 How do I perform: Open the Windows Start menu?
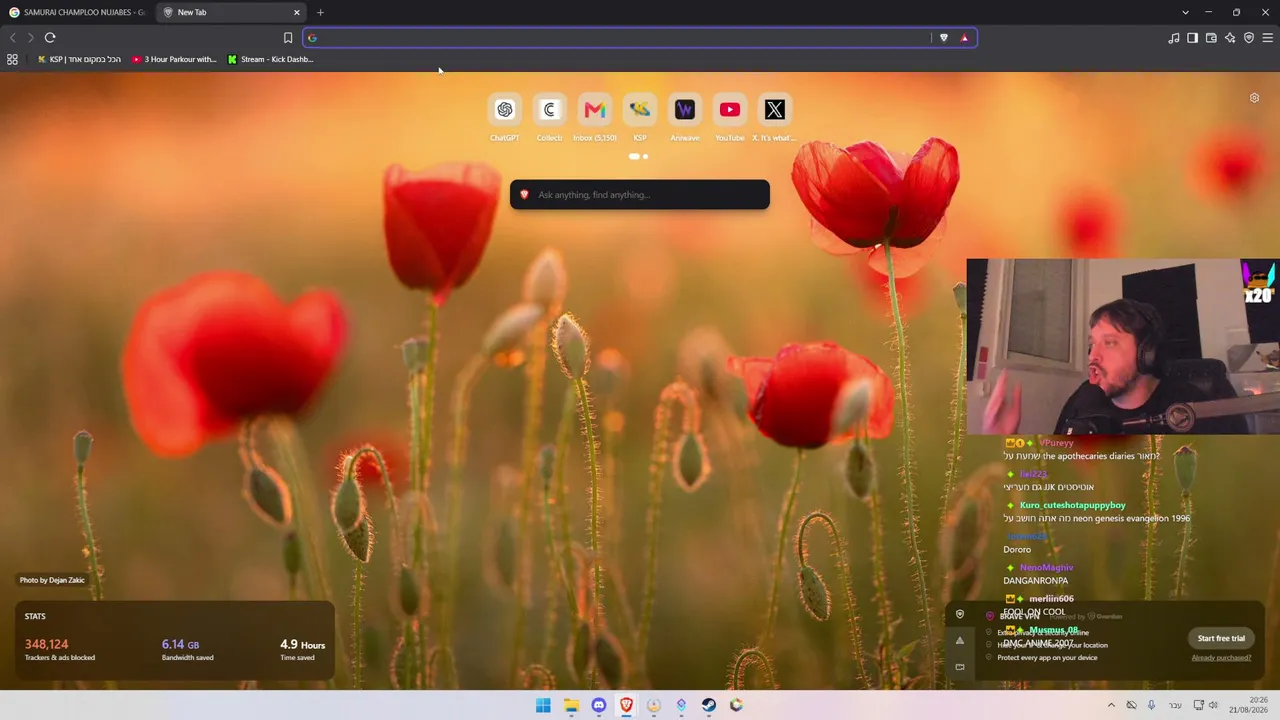tap(543, 705)
